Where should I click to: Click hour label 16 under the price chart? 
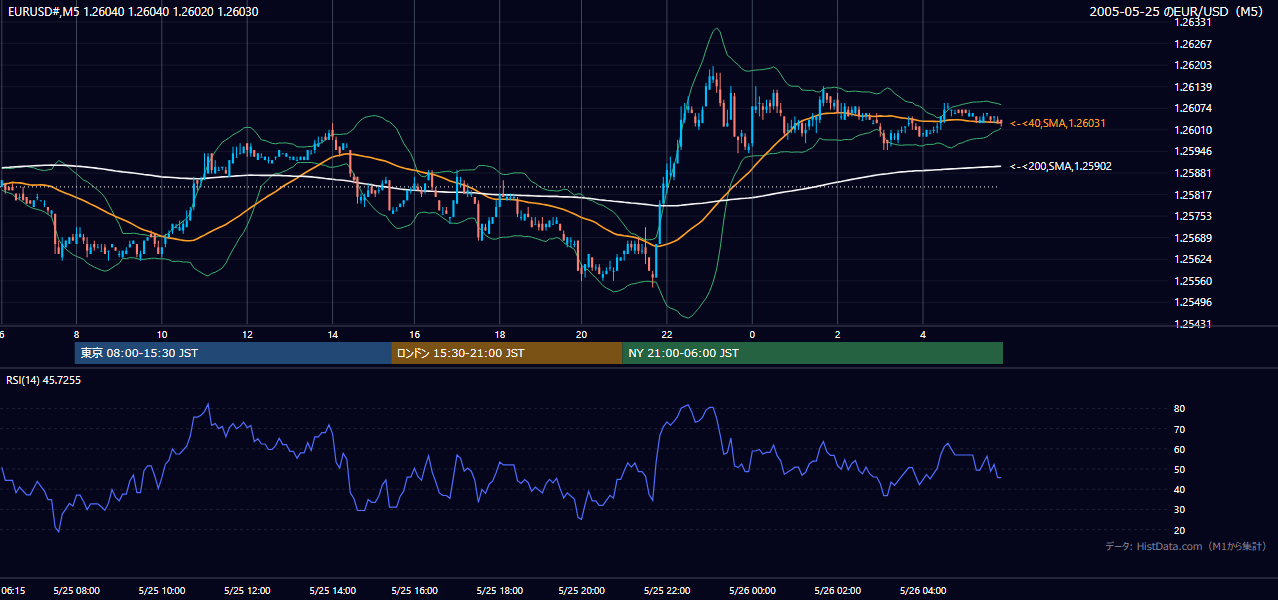pos(416,335)
